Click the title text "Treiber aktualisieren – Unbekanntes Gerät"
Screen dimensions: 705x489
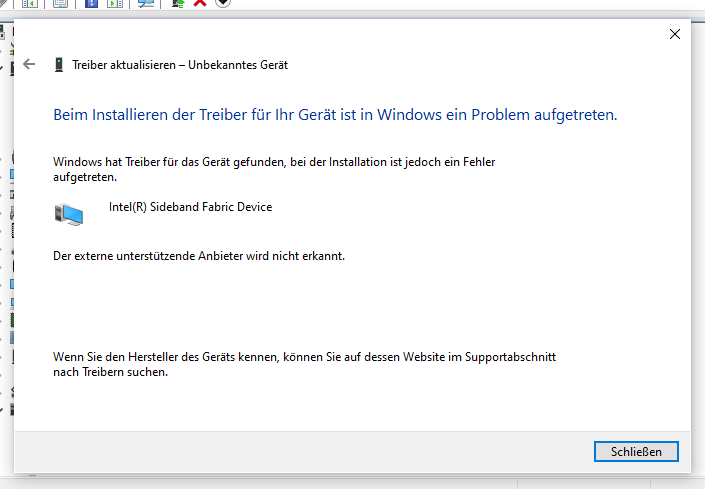click(180, 65)
